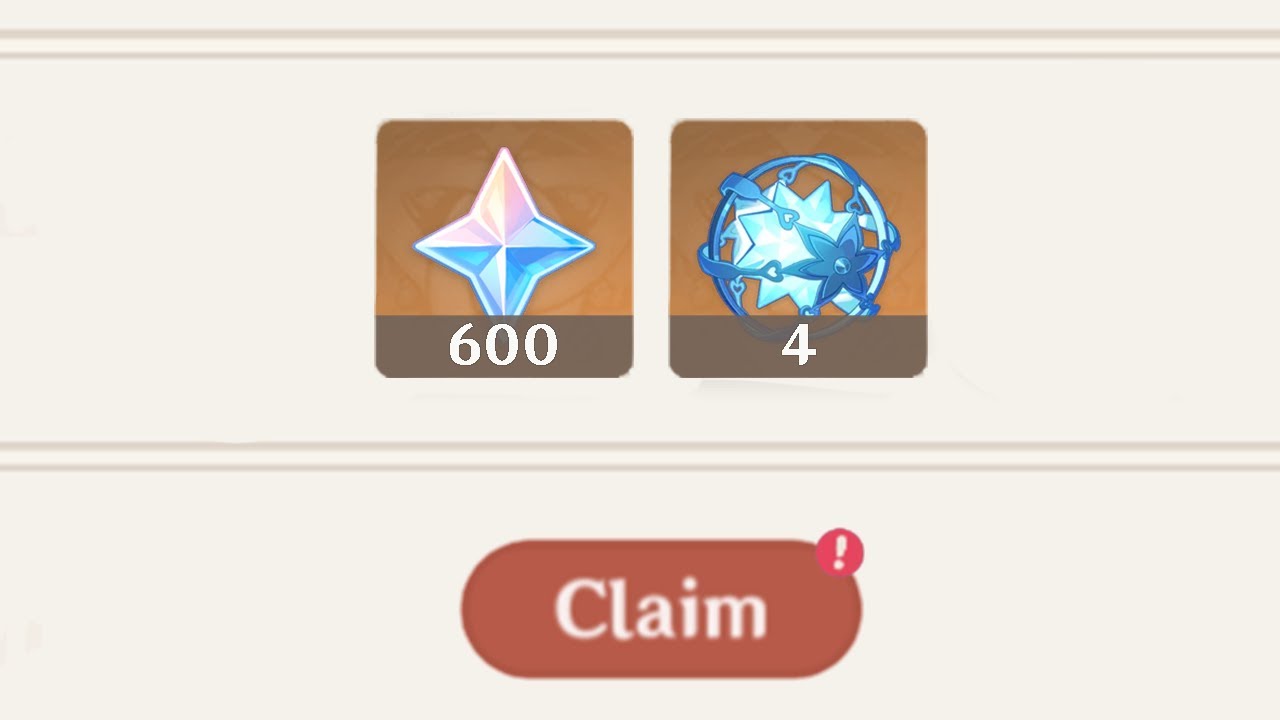The height and width of the screenshot is (720, 1280).
Task: Select the reward showing 4 Fates
Action: tap(798, 249)
